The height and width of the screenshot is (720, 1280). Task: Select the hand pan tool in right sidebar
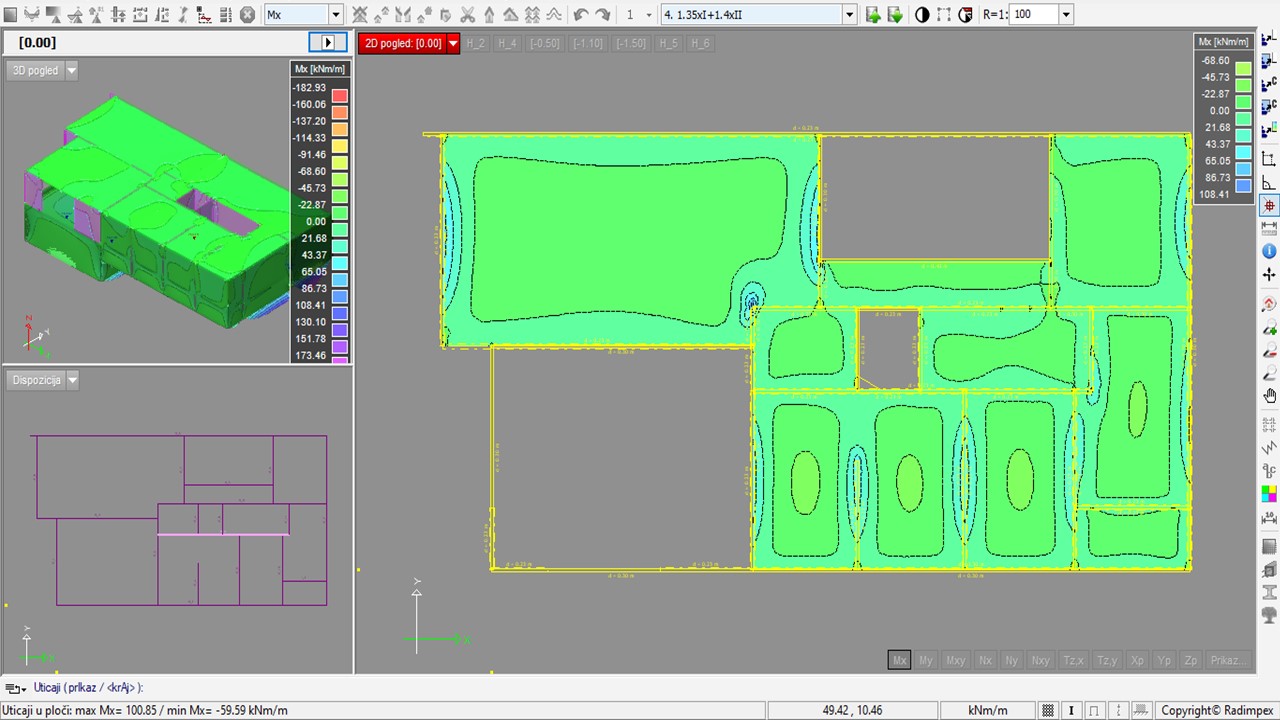pos(1269,396)
